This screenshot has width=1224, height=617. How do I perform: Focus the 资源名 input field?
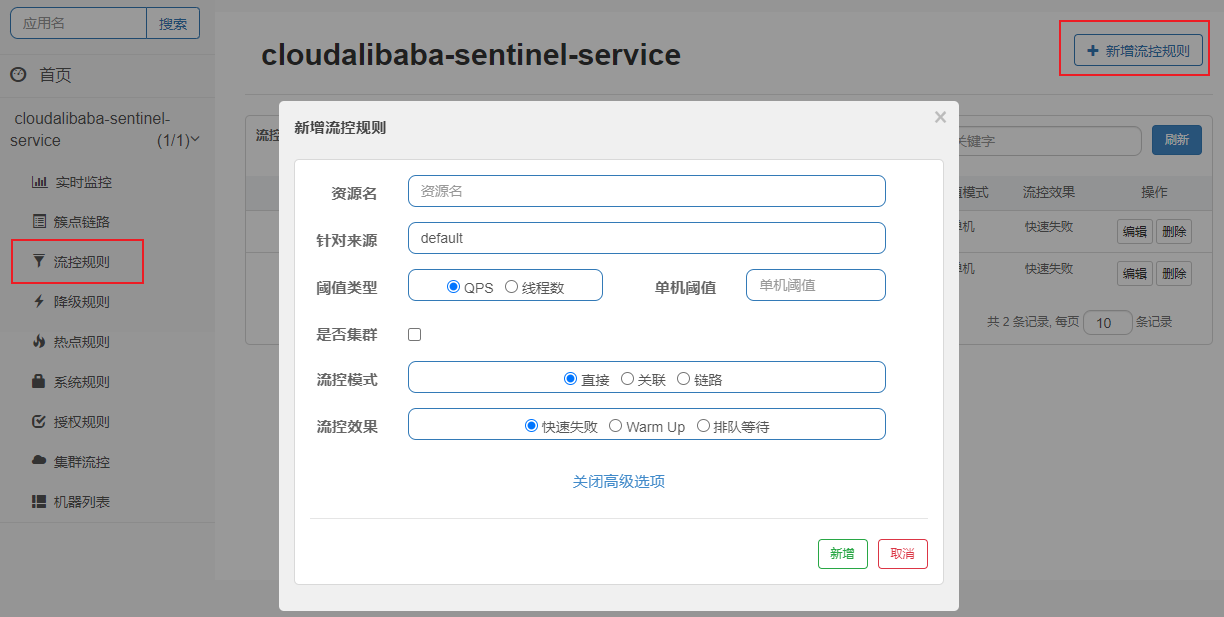click(x=647, y=191)
